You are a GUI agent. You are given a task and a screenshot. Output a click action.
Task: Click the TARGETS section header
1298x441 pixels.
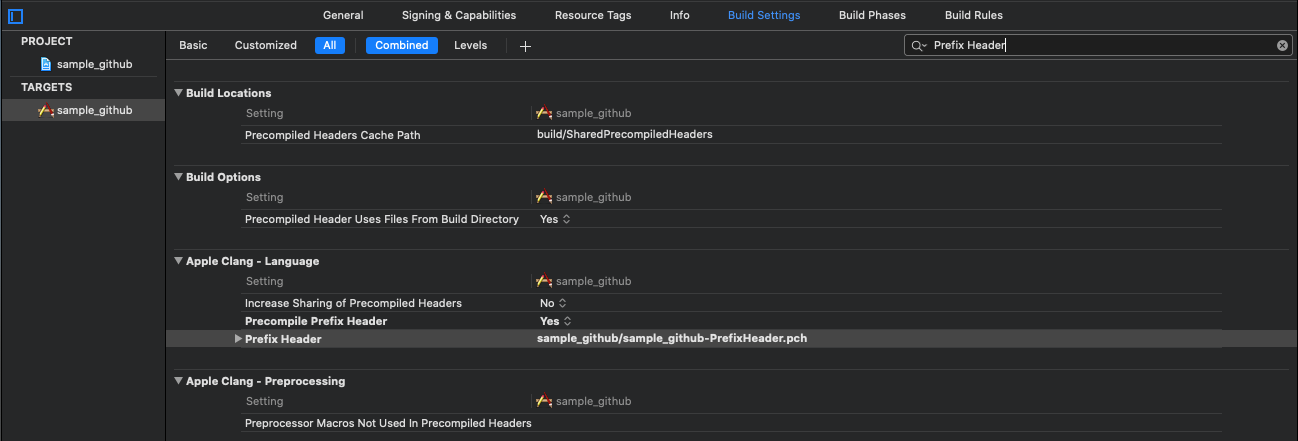point(47,87)
